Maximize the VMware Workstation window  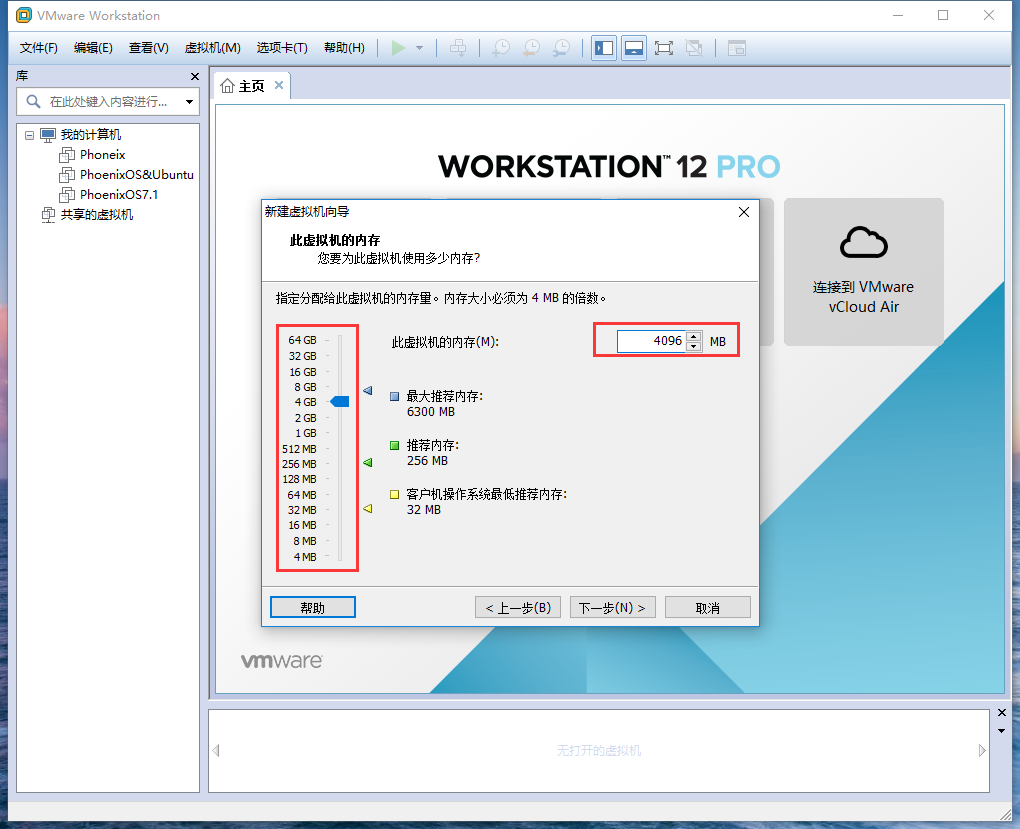click(x=943, y=15)
